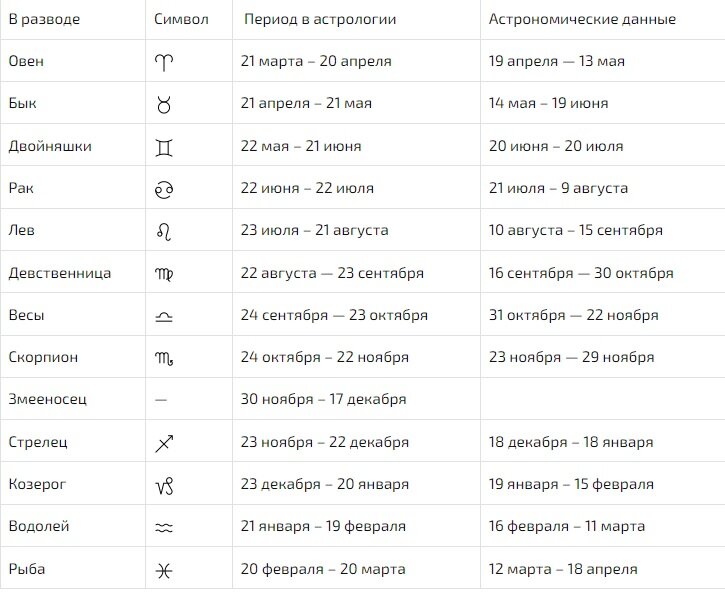Click the Scorpio symbol next to Скорпион
Image resolution: width=725 pixels, height=604 pixels.
[x=164, y=358]
